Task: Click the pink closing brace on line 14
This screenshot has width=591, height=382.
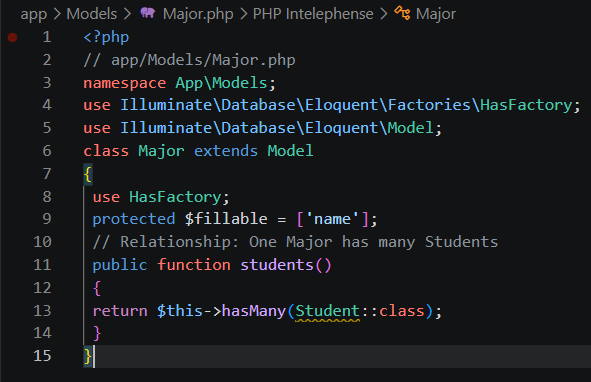Action: [x=97, y=333]
